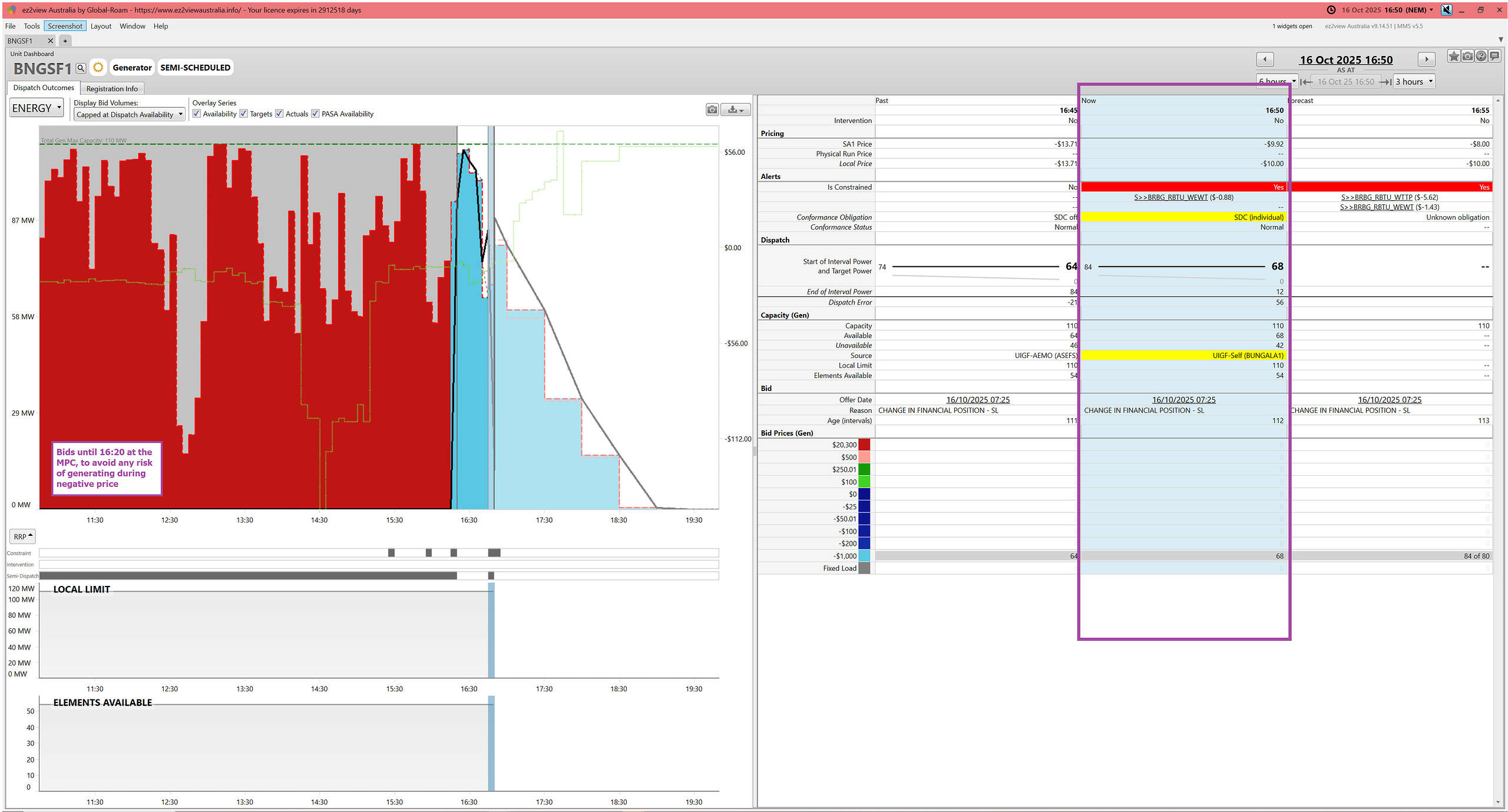Click the RRP toggle button
Viewport: 1508px width, 812px height.
coord(23,536)
